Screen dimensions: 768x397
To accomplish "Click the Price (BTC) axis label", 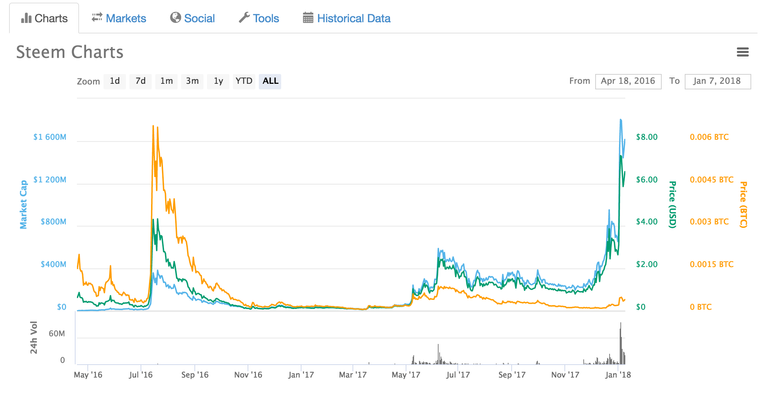I will tap(743, 205).
